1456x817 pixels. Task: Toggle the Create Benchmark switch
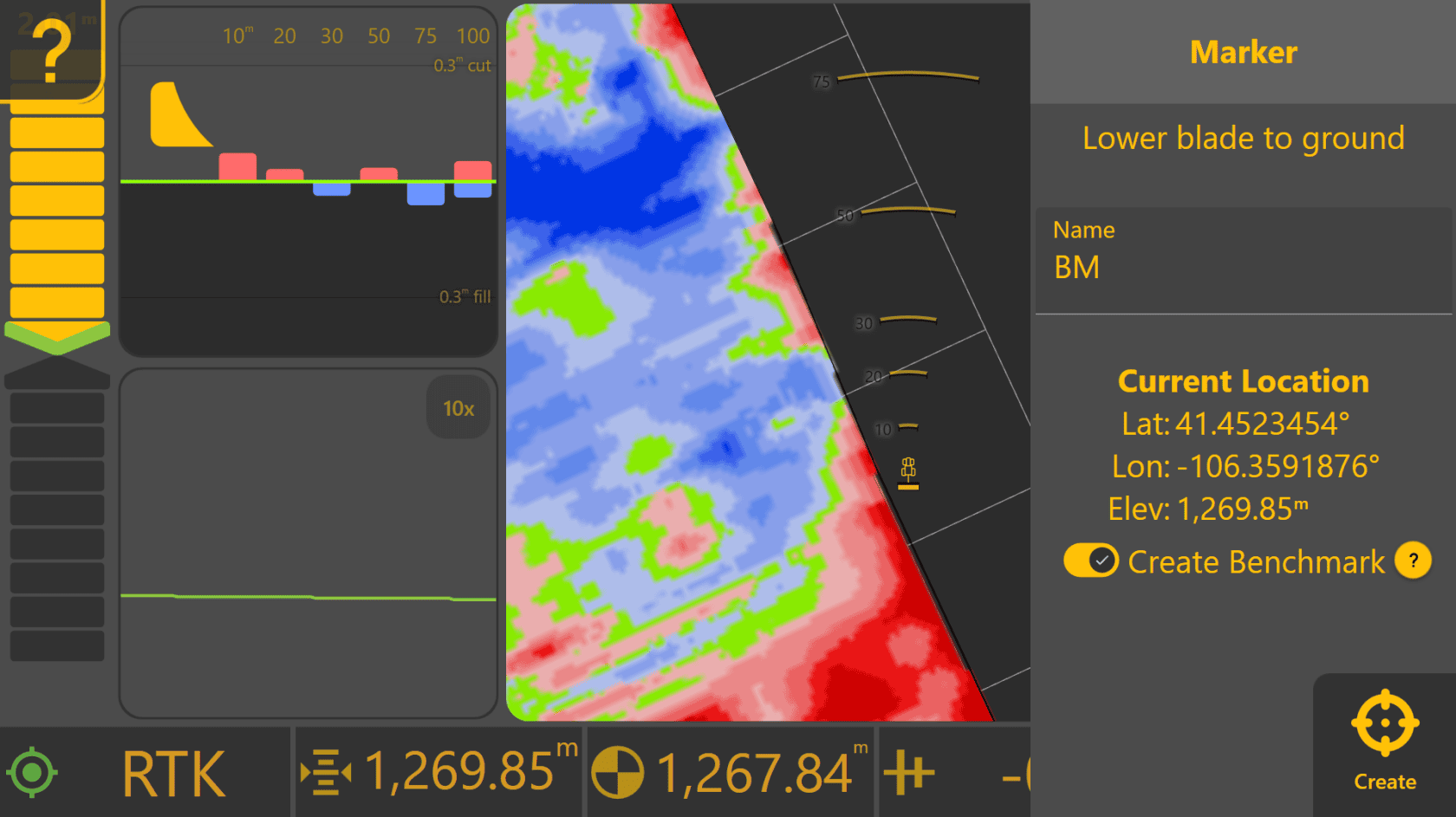click(1091, 561)
